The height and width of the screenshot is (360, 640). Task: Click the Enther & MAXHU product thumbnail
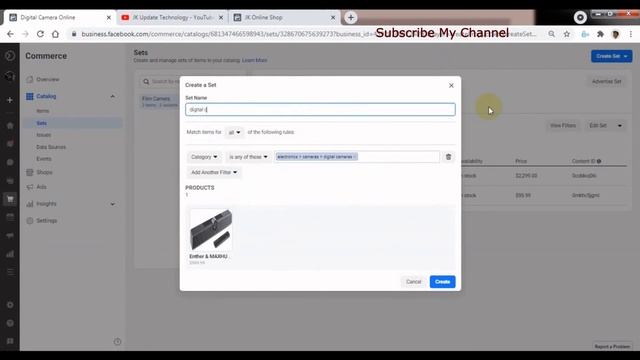point(211,229)
